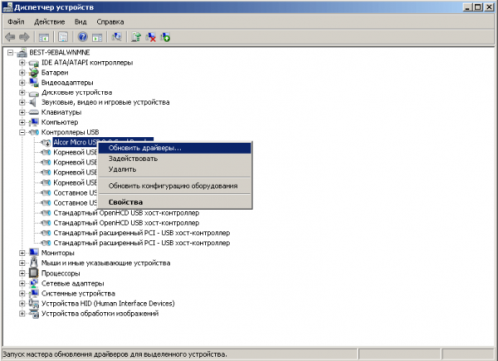Viewport: 498px width, 361px height.
Task: Choose Обновить конфигурацию оборудования
Action: (x=175, y=186)
